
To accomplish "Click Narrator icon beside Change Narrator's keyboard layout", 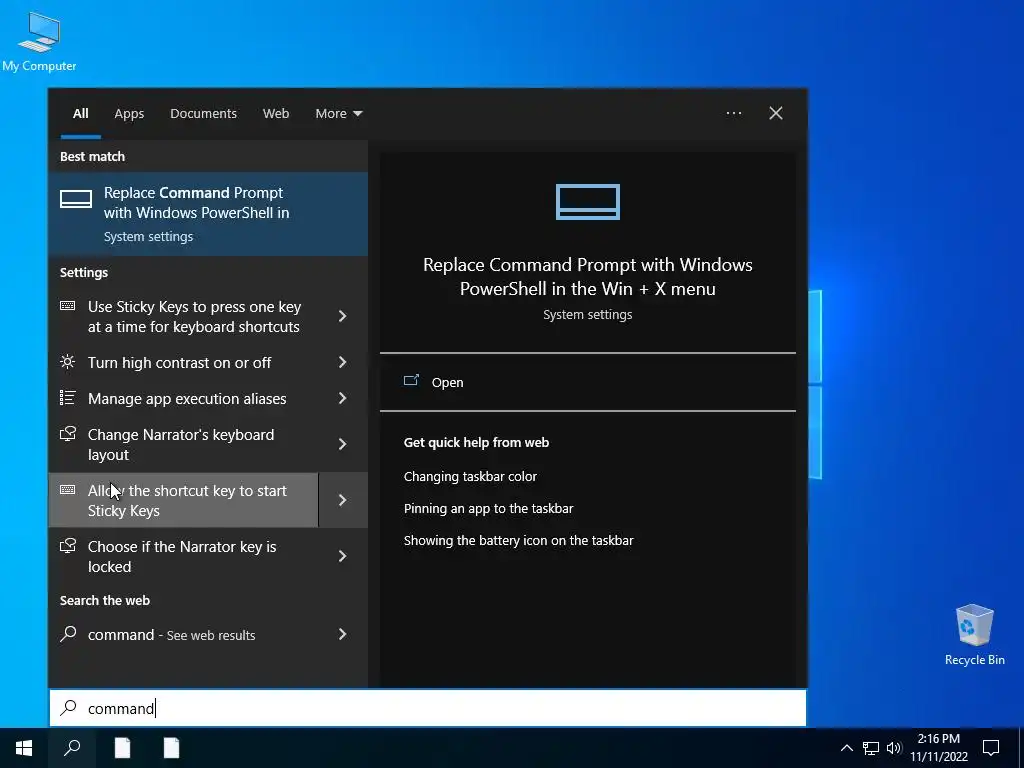I will point(68,434).
